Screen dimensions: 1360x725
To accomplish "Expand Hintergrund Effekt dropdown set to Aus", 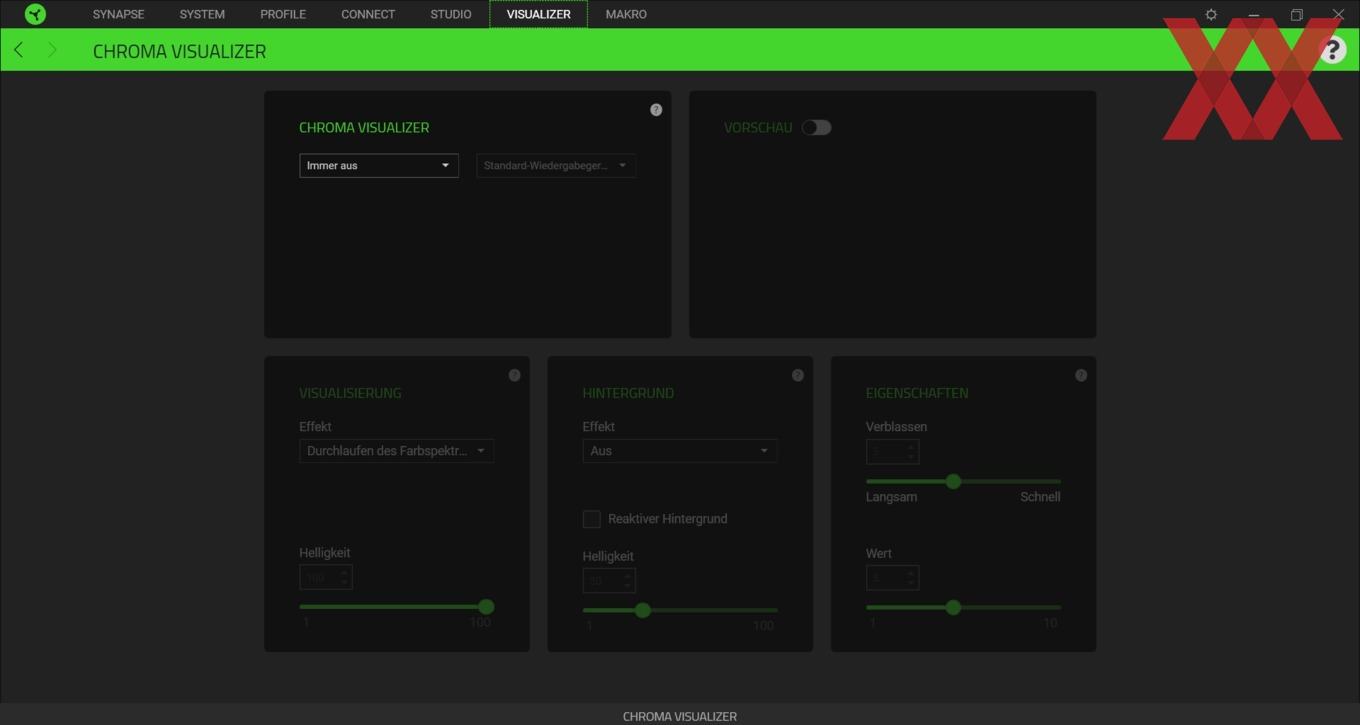I will click(x=680, y=451).
